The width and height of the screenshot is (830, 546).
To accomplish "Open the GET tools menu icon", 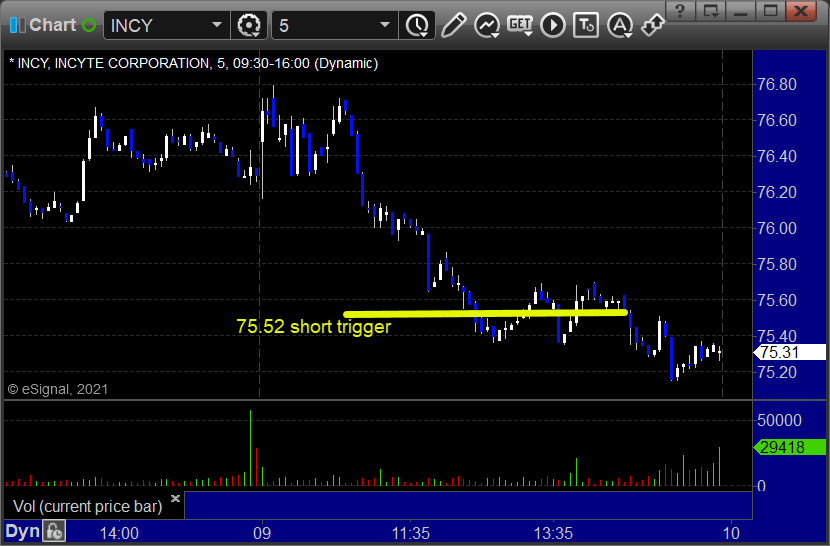I will click(520, 25).
